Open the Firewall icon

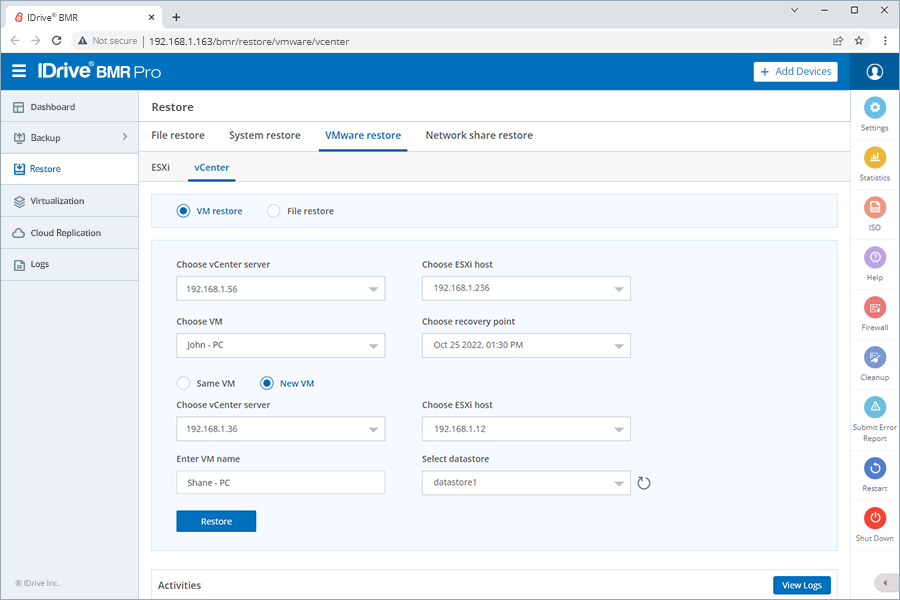click(874, 308)
